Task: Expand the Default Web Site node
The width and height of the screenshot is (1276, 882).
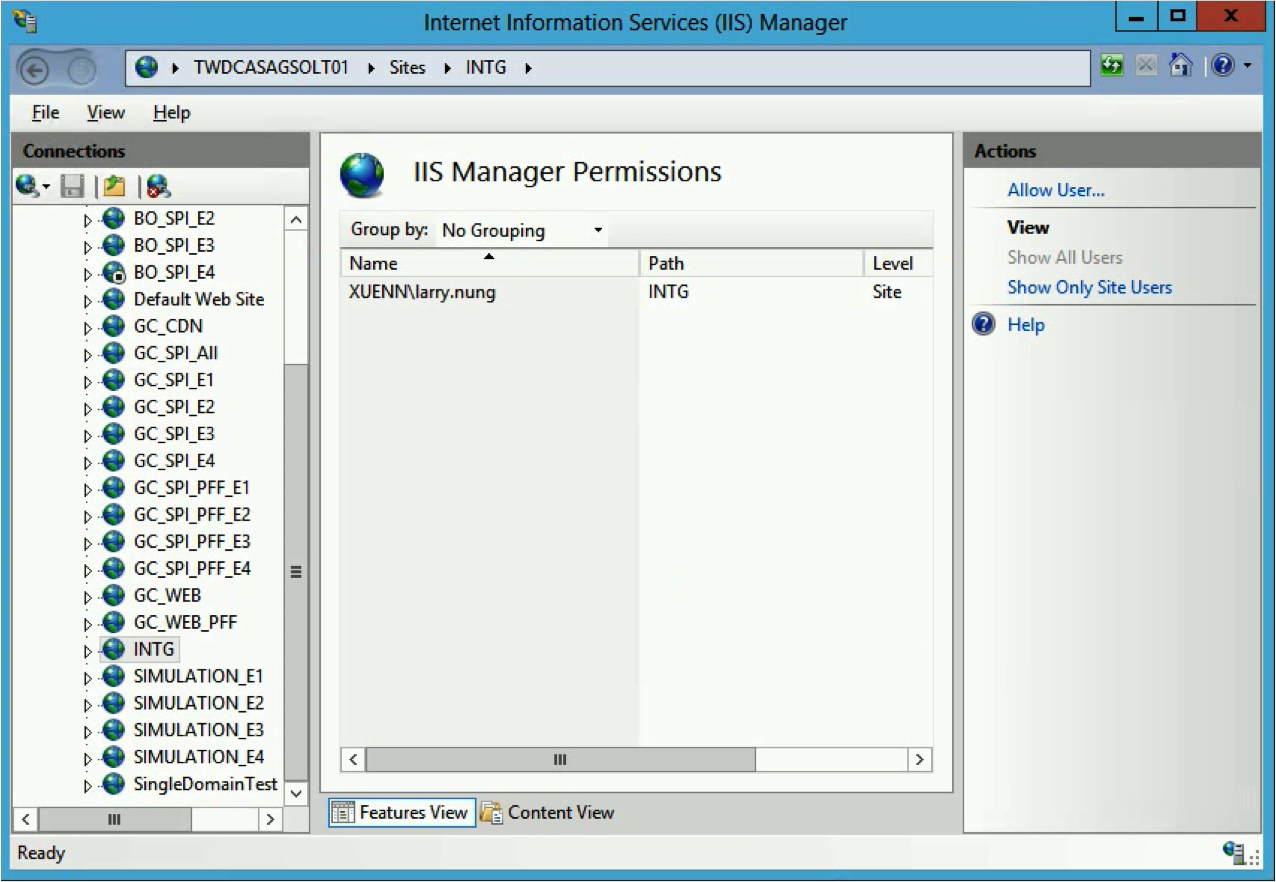Action: [88, 300]
